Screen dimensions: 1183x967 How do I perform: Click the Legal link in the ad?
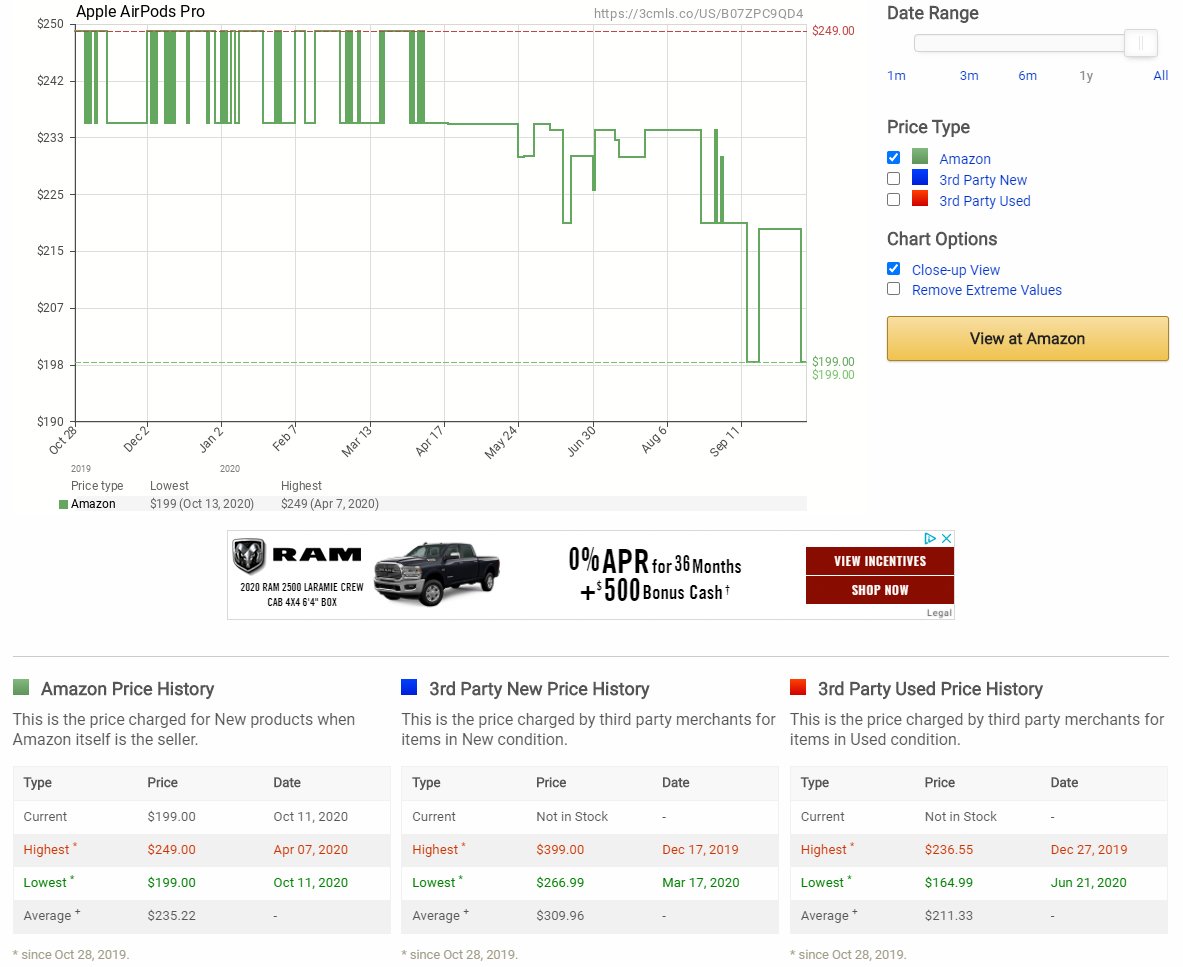tap(939, 613)
